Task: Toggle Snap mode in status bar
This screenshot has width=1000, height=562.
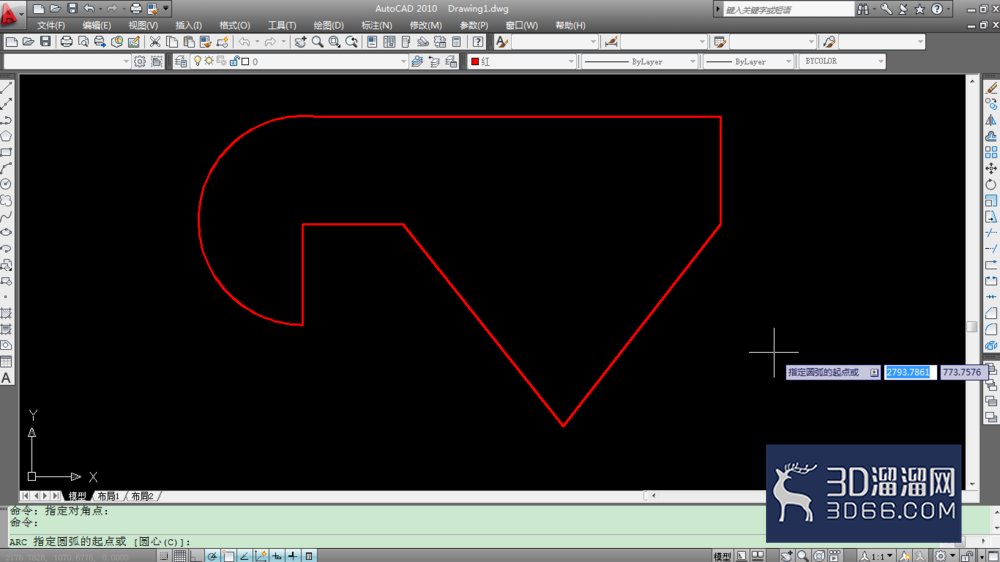Action: pyautogui.click(x=165, y=556)
